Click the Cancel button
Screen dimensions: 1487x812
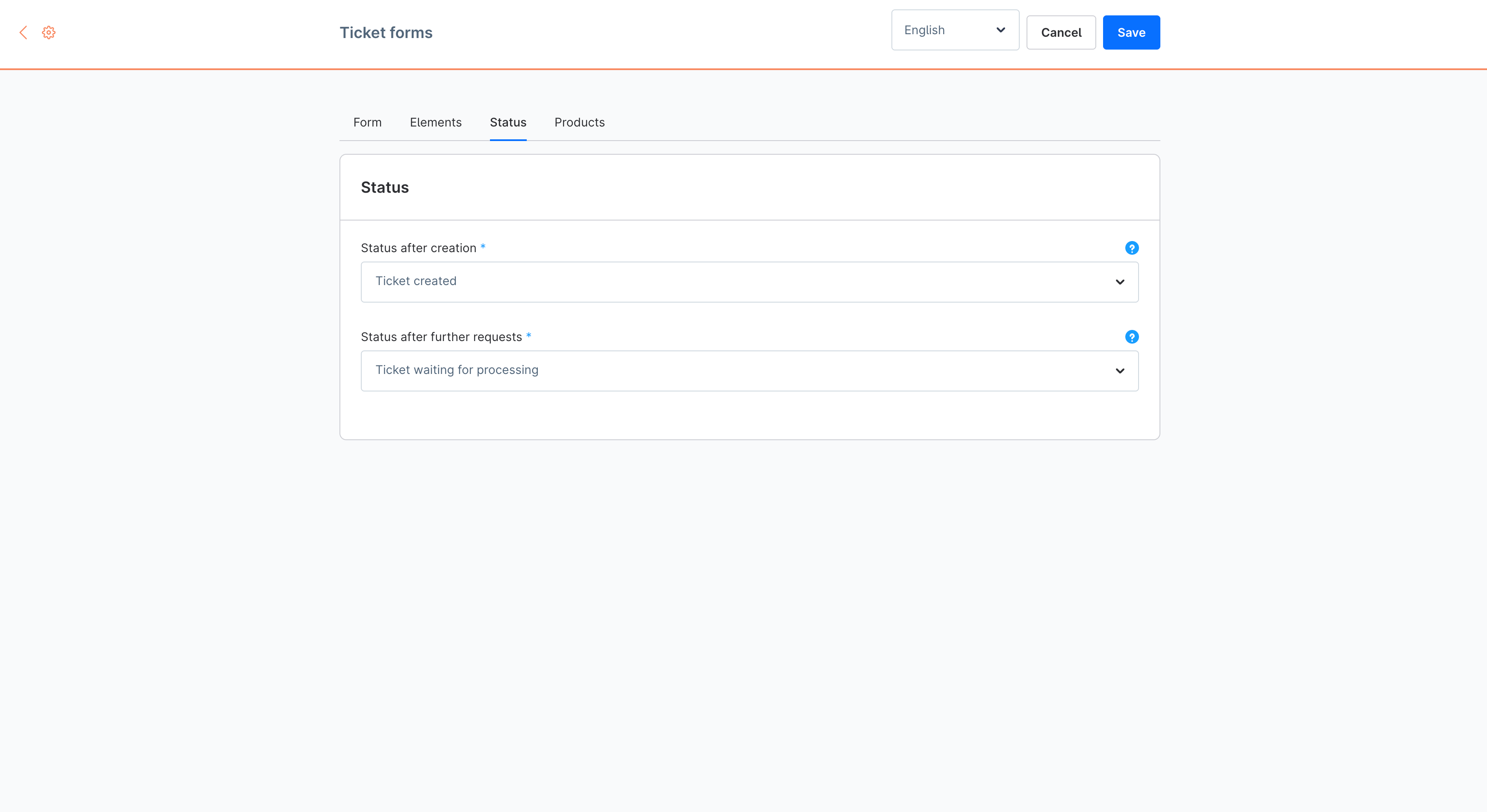1061,32
